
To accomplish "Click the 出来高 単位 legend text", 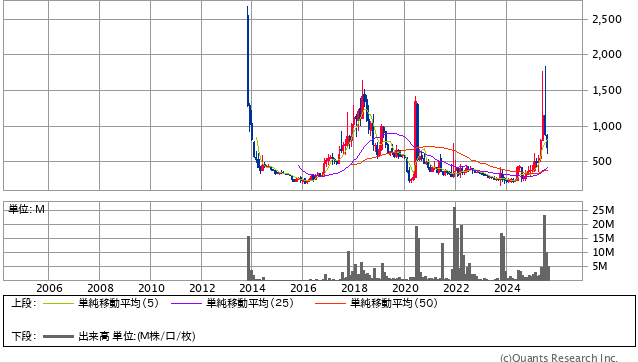I will [137, 336].
